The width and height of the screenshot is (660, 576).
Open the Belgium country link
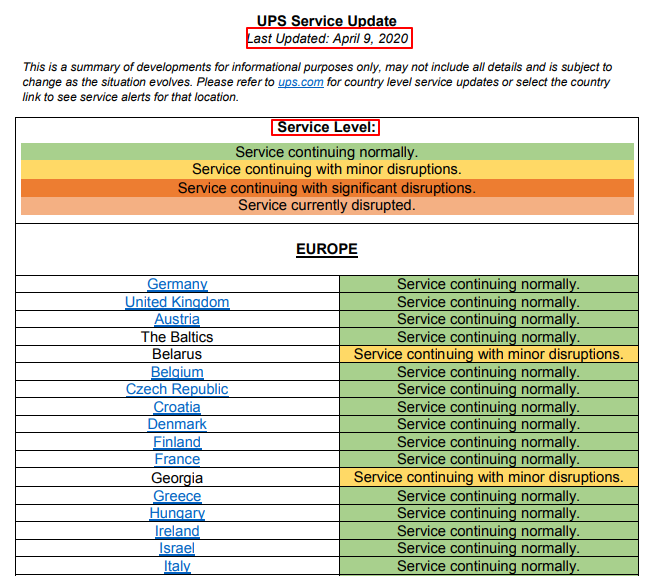click(x=177, y=372)
